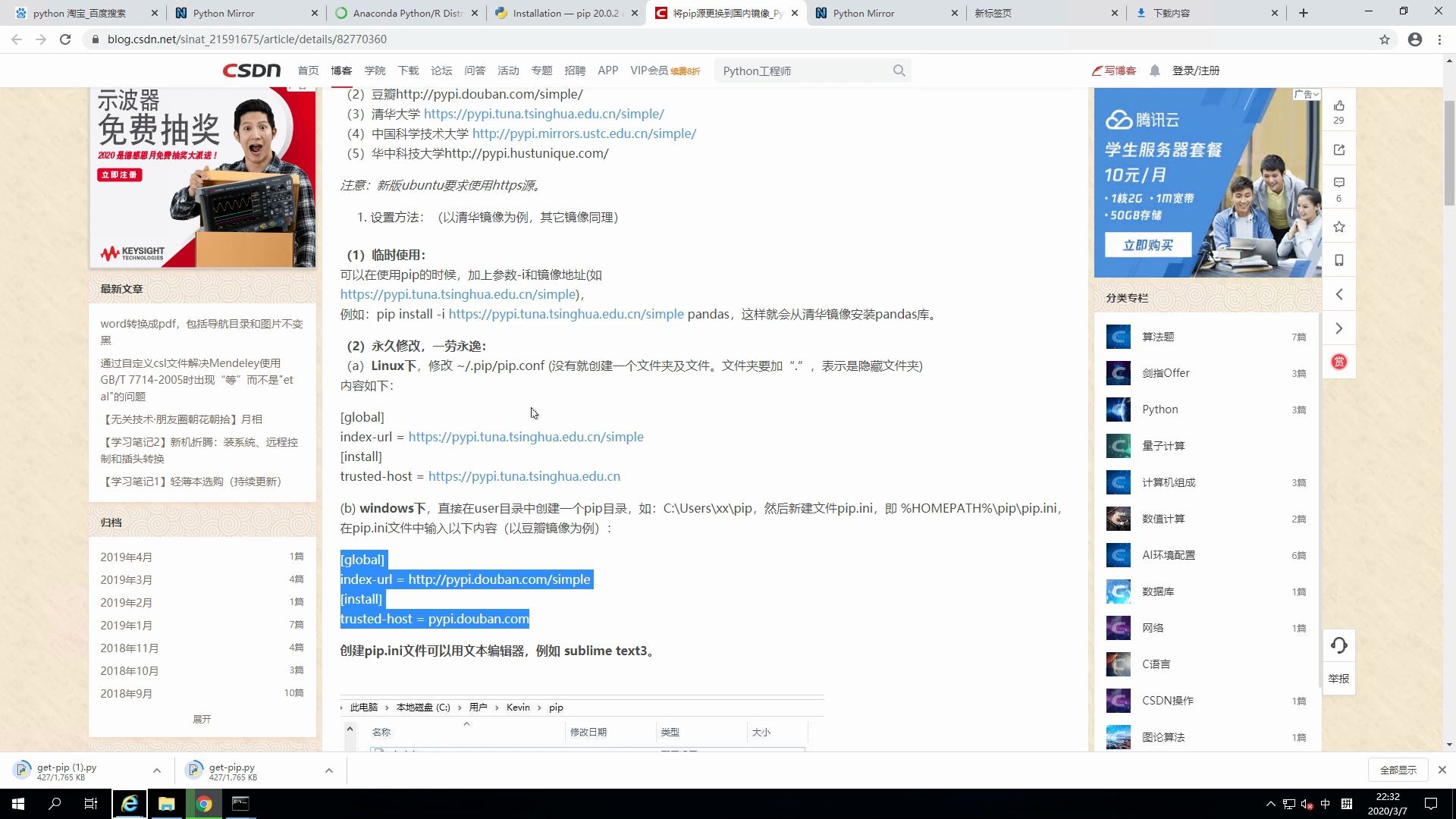1456x819 pixels.
Task: Click the 登录/注册 button
Action: click(1197, 70)
